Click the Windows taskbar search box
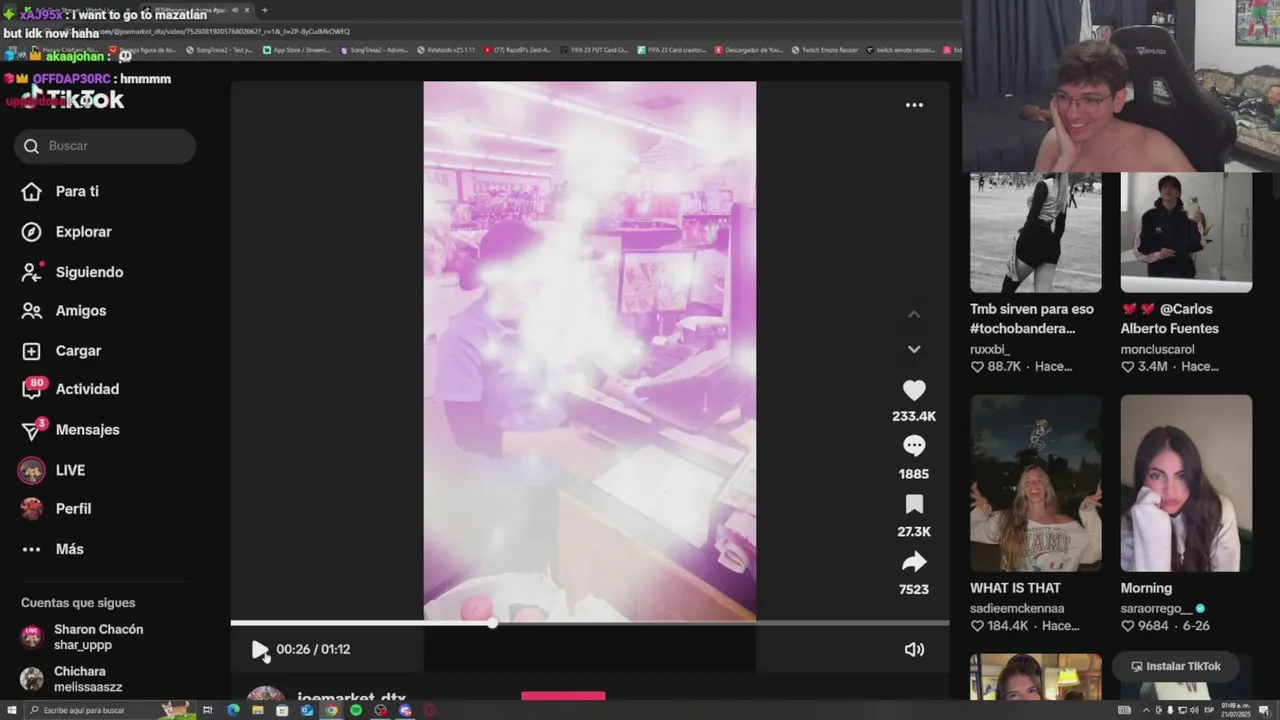 110,710
